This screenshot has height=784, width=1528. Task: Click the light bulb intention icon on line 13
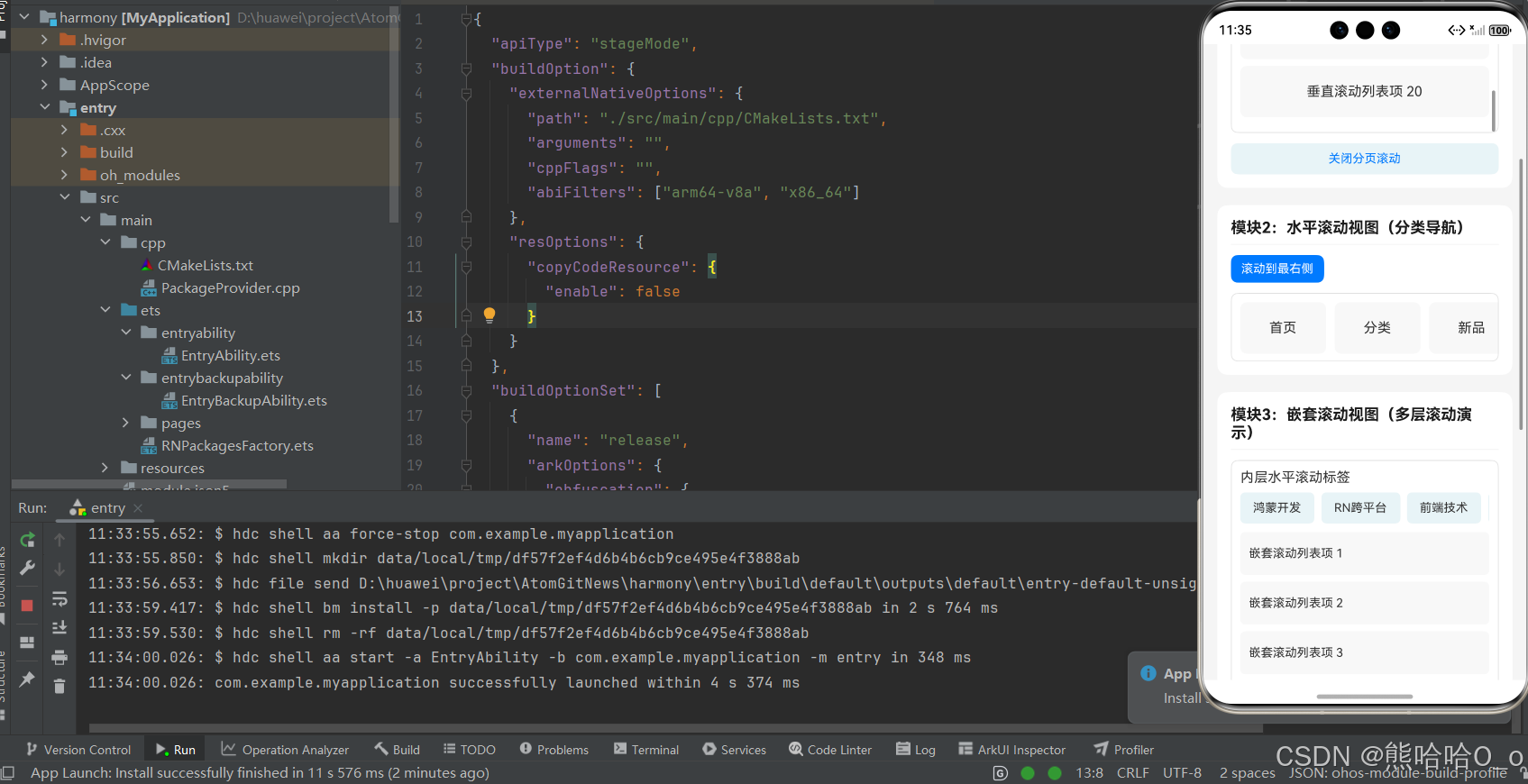click(490, 315)
